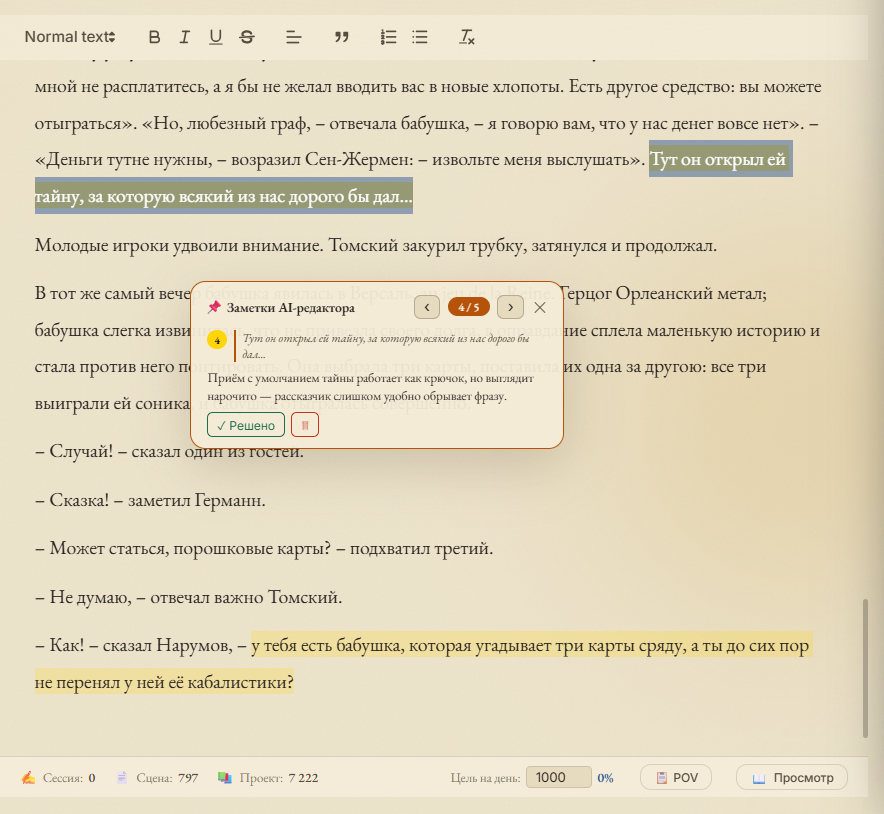Image resolution: width=884 pixels, height=814 pixels.
Task: Open the Normal text style dropdown
Action: click(70, 37)
